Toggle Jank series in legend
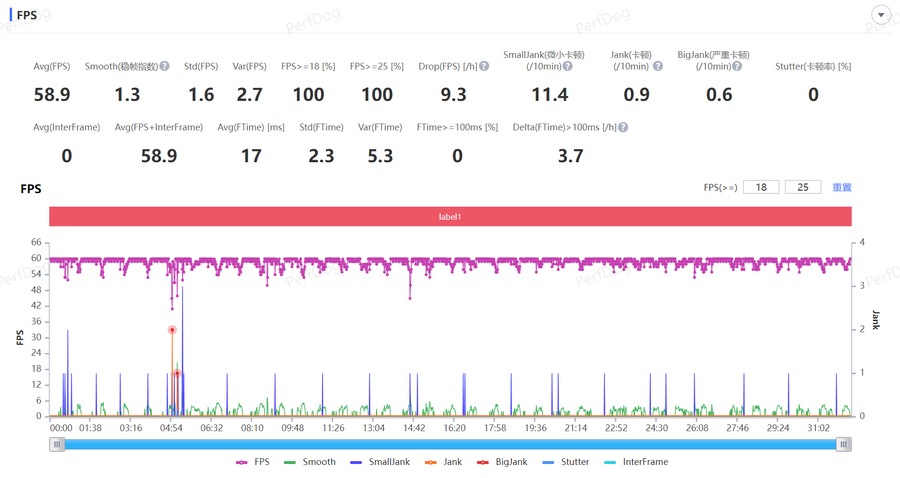900x478 pixels. [x=443, y=462]
